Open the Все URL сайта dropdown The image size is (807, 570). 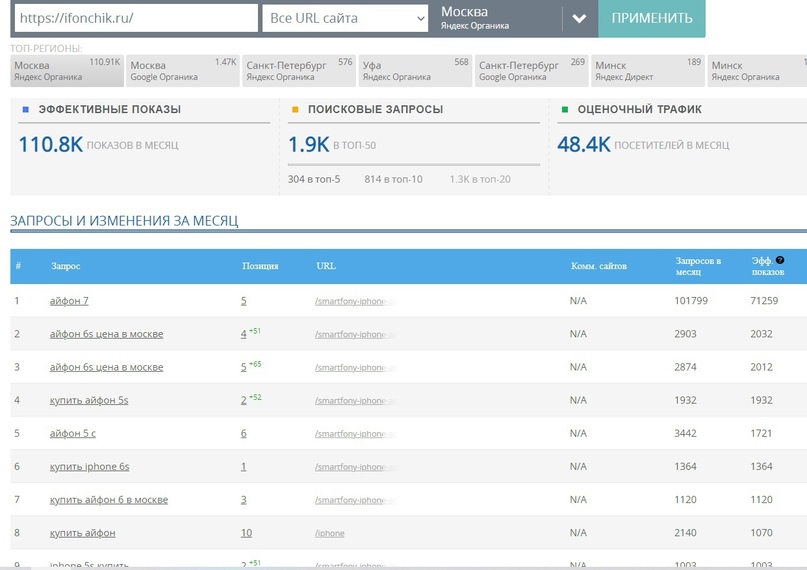tap(345, 18)
